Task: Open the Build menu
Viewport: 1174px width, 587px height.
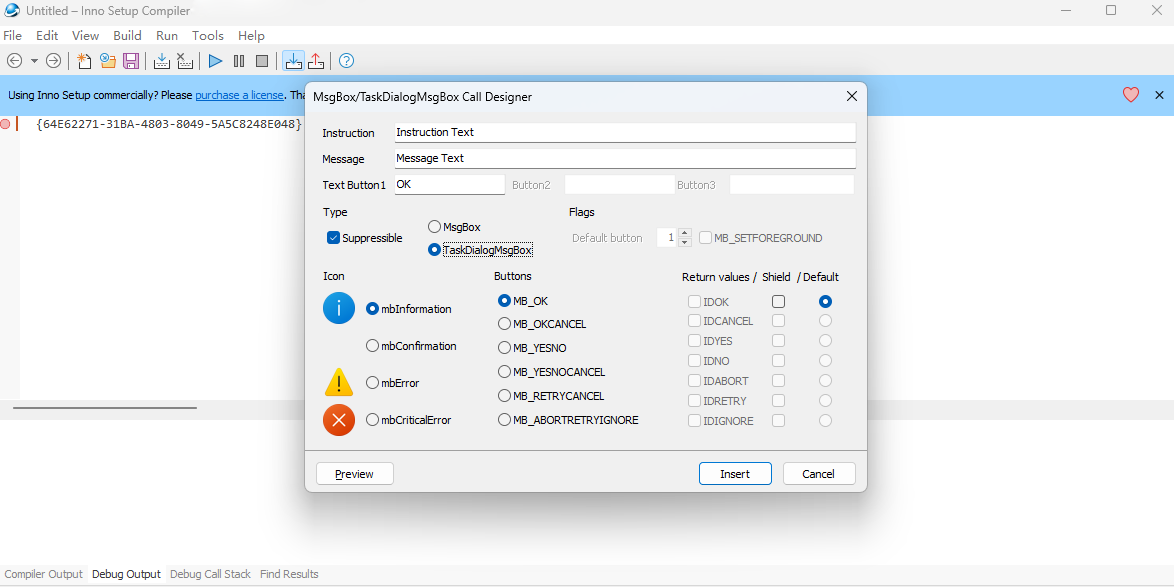Action: pyautogui.click(x=127, y=35)
